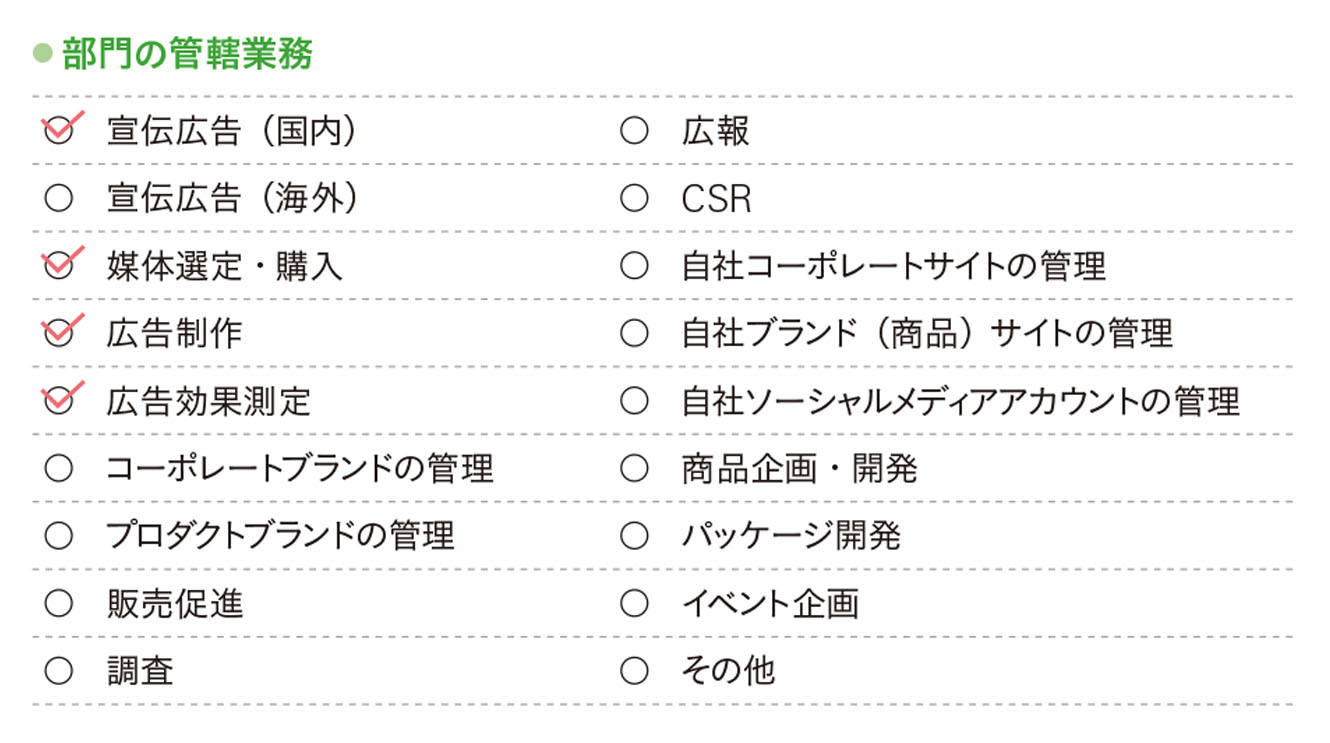
Task: Uncheck the 広告制作 checkbox
Action: coord(59,333)
